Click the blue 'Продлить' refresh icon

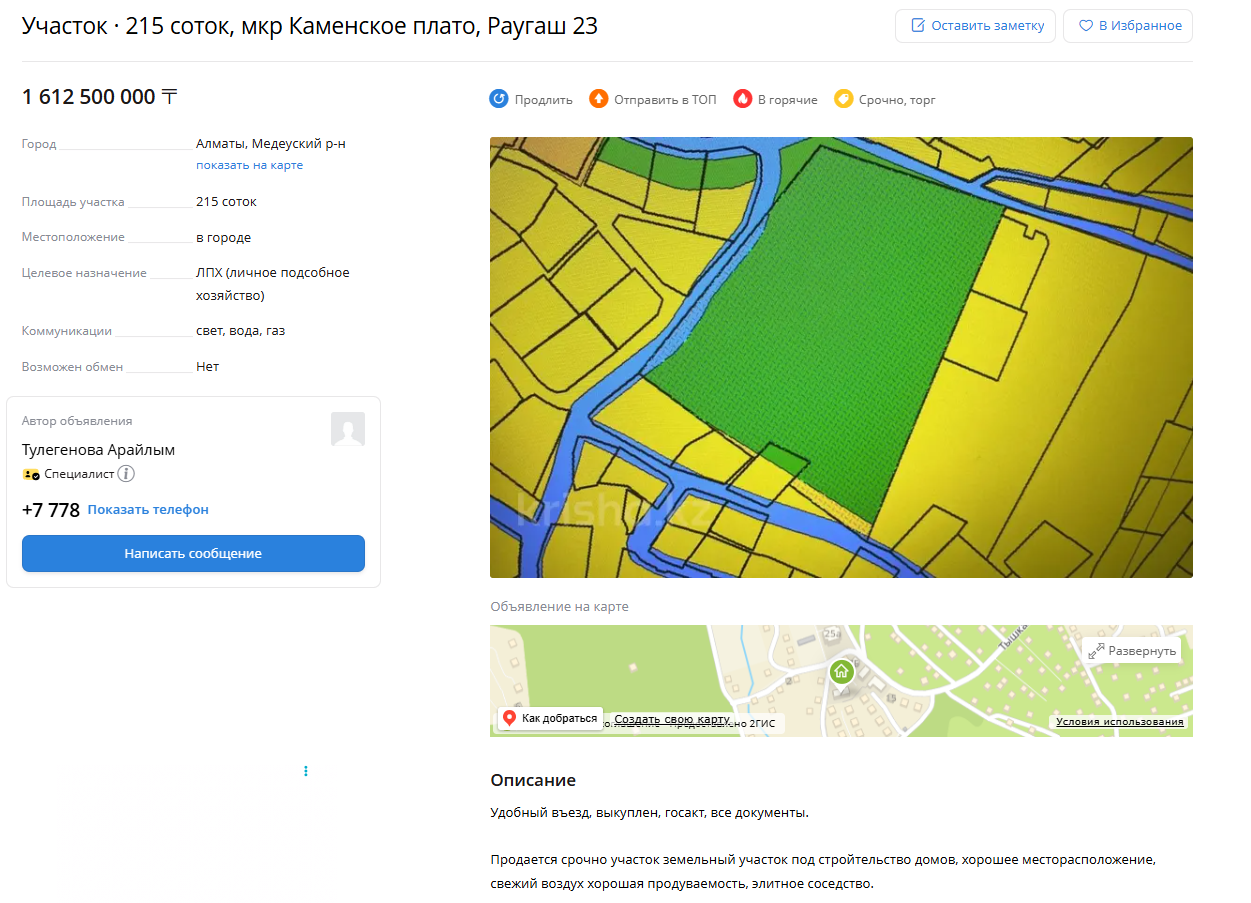click(499, 99)
